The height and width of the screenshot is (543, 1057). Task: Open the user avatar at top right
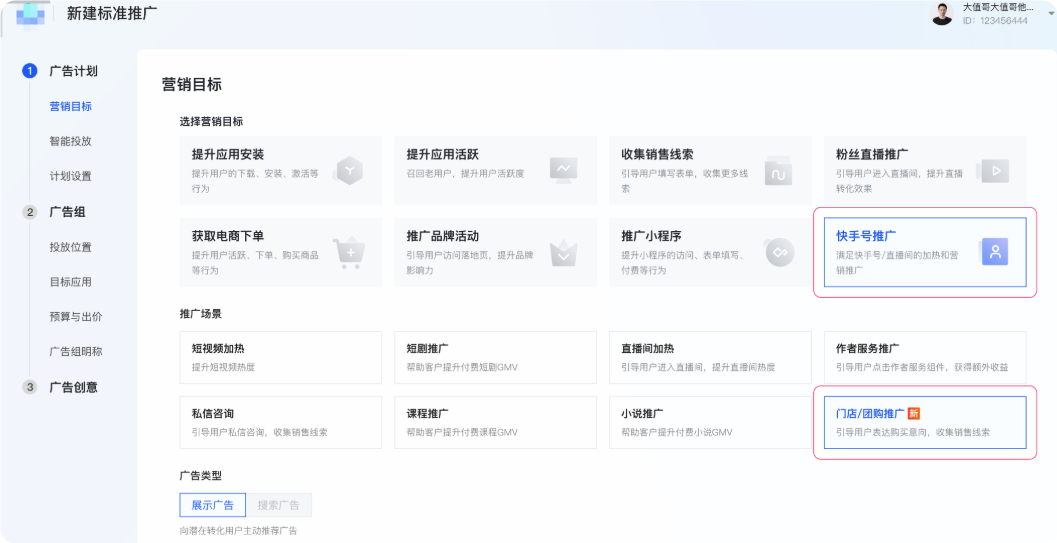click(942, 14)
